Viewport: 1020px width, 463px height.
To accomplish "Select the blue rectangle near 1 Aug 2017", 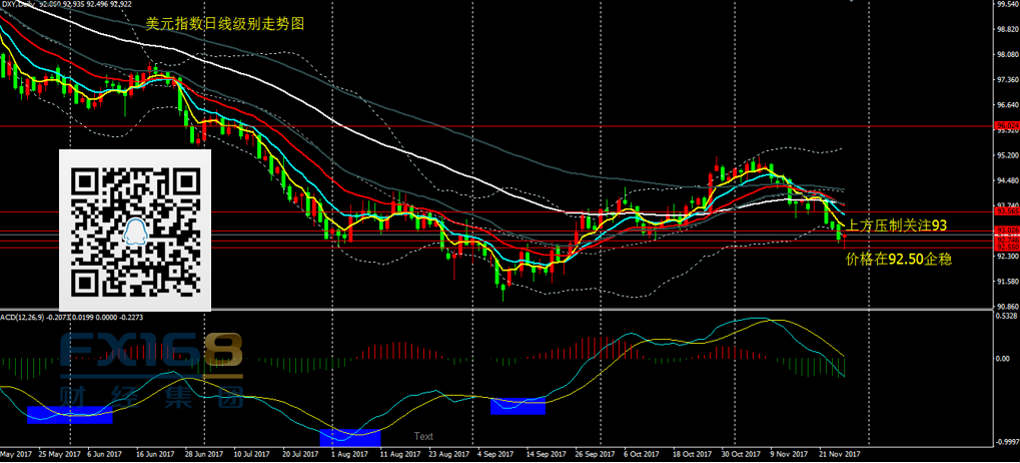I will click(x=350, y=436).
